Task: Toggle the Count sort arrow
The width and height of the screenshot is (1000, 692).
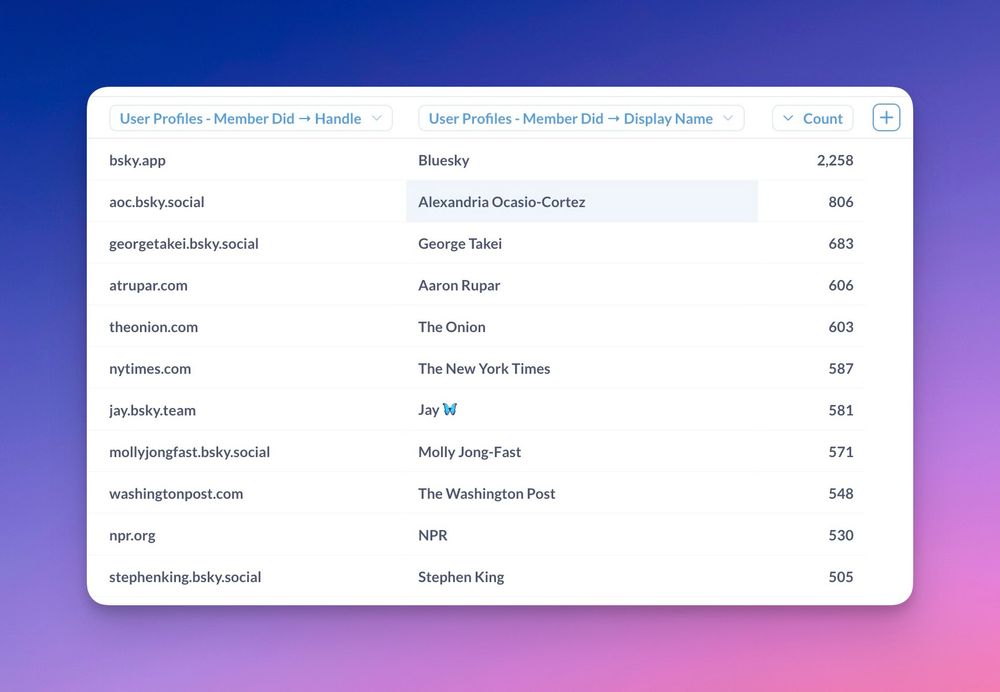Action: [x=788, y=118]
